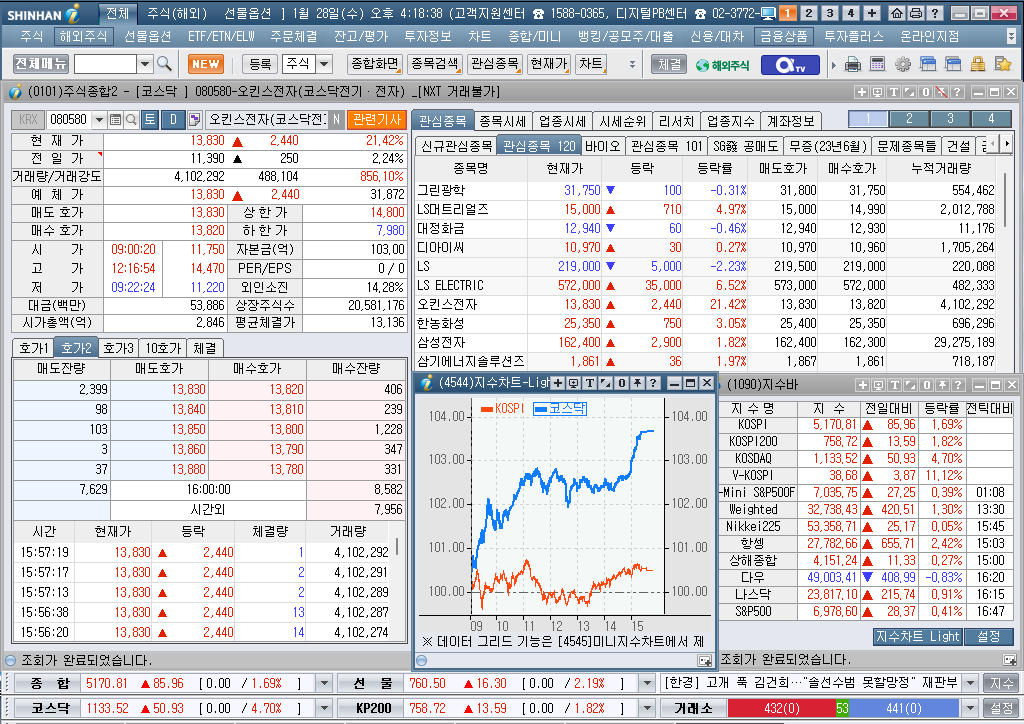Expand the toolbar overflow chevron after 차트
This screenshot has height=724, width=1024.
coord(632,64)
